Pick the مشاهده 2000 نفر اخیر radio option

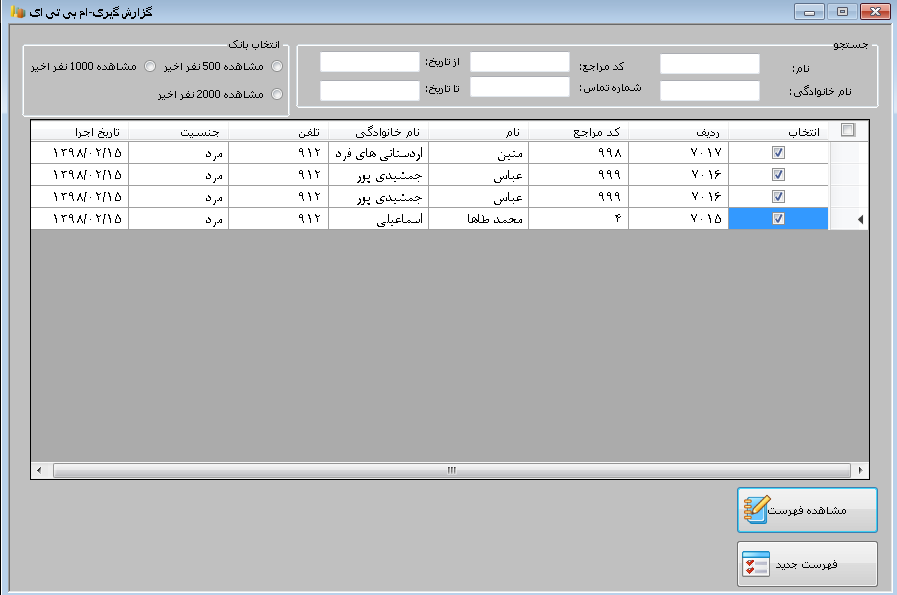coord(277,95)
